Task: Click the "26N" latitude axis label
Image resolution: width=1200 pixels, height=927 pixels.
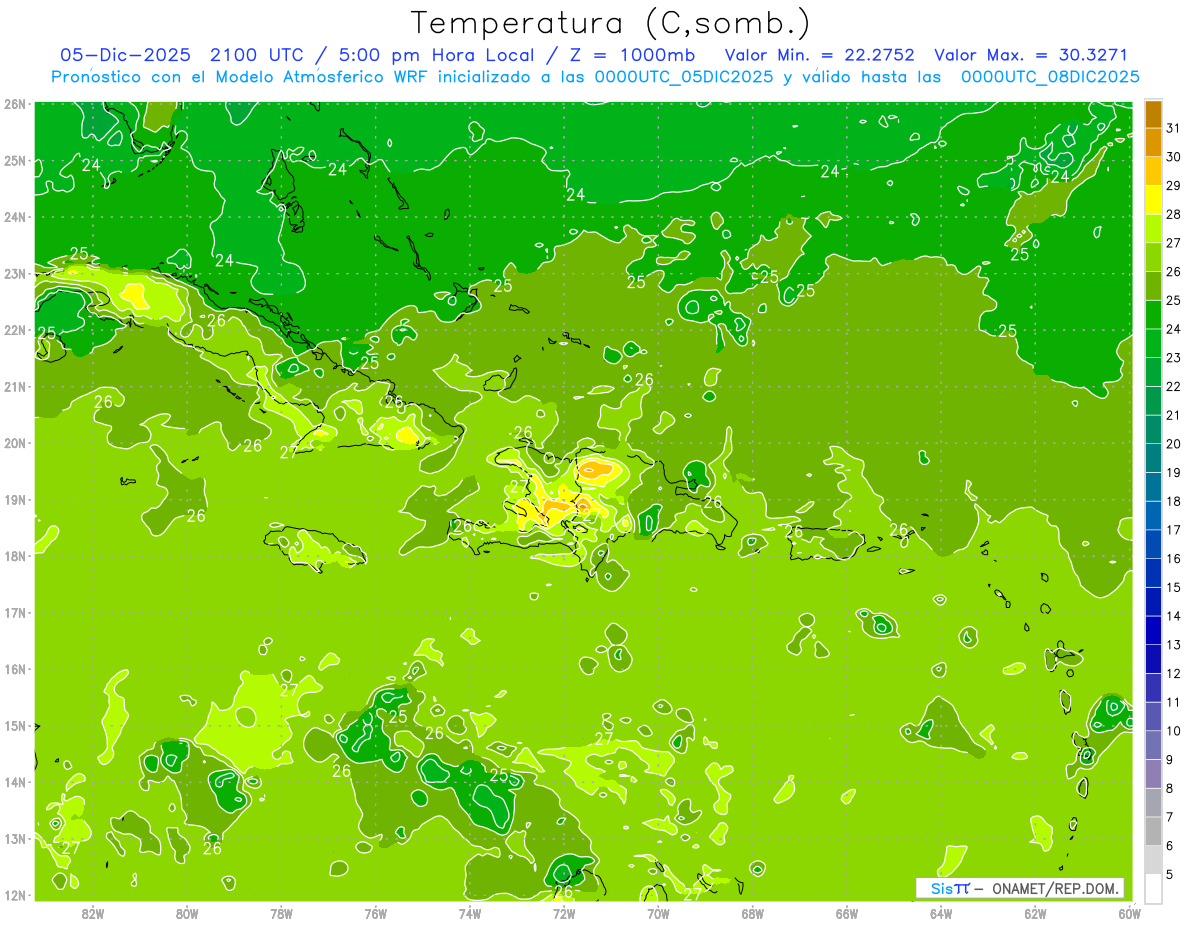Action: pyautogui.click(x=15, y=104)
